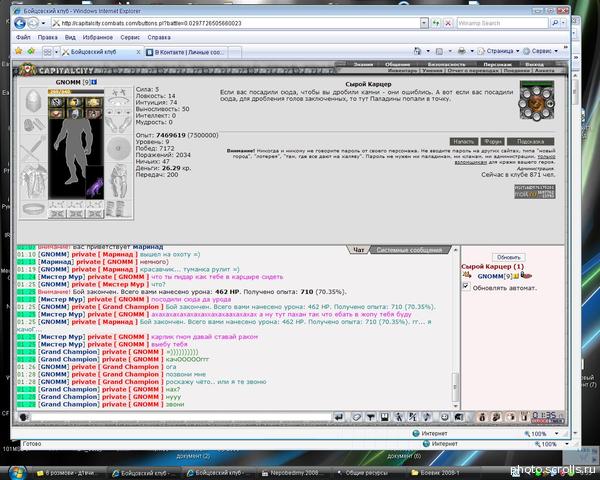Click the money bag icon in bottom toolbar
Viewport: 600px width, 480px height.
click(482, 417)
